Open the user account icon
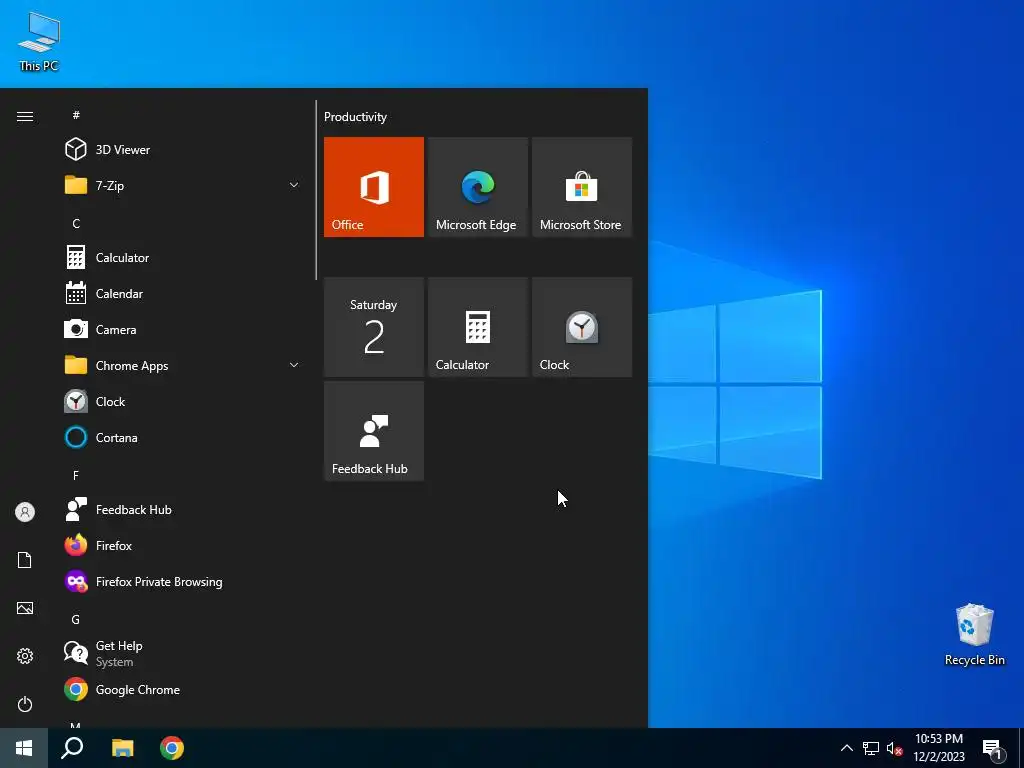The image size is (1024, 768). [25, 512]
